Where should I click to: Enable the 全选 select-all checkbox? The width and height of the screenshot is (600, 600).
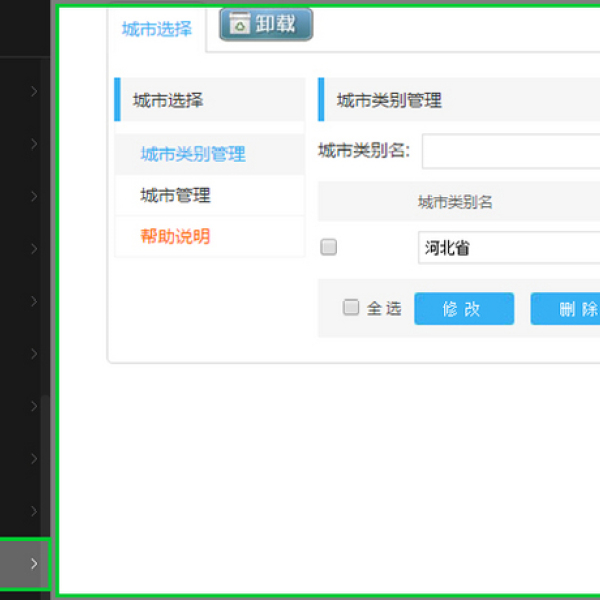tap(351, 308)
